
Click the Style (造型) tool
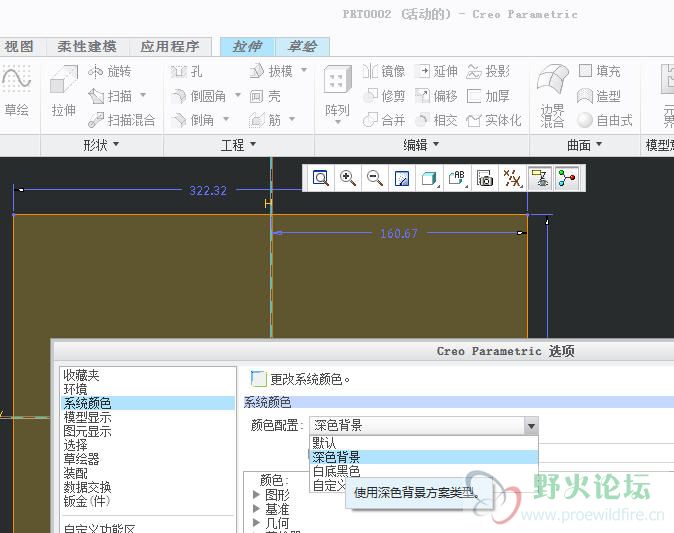pos(598,96)
